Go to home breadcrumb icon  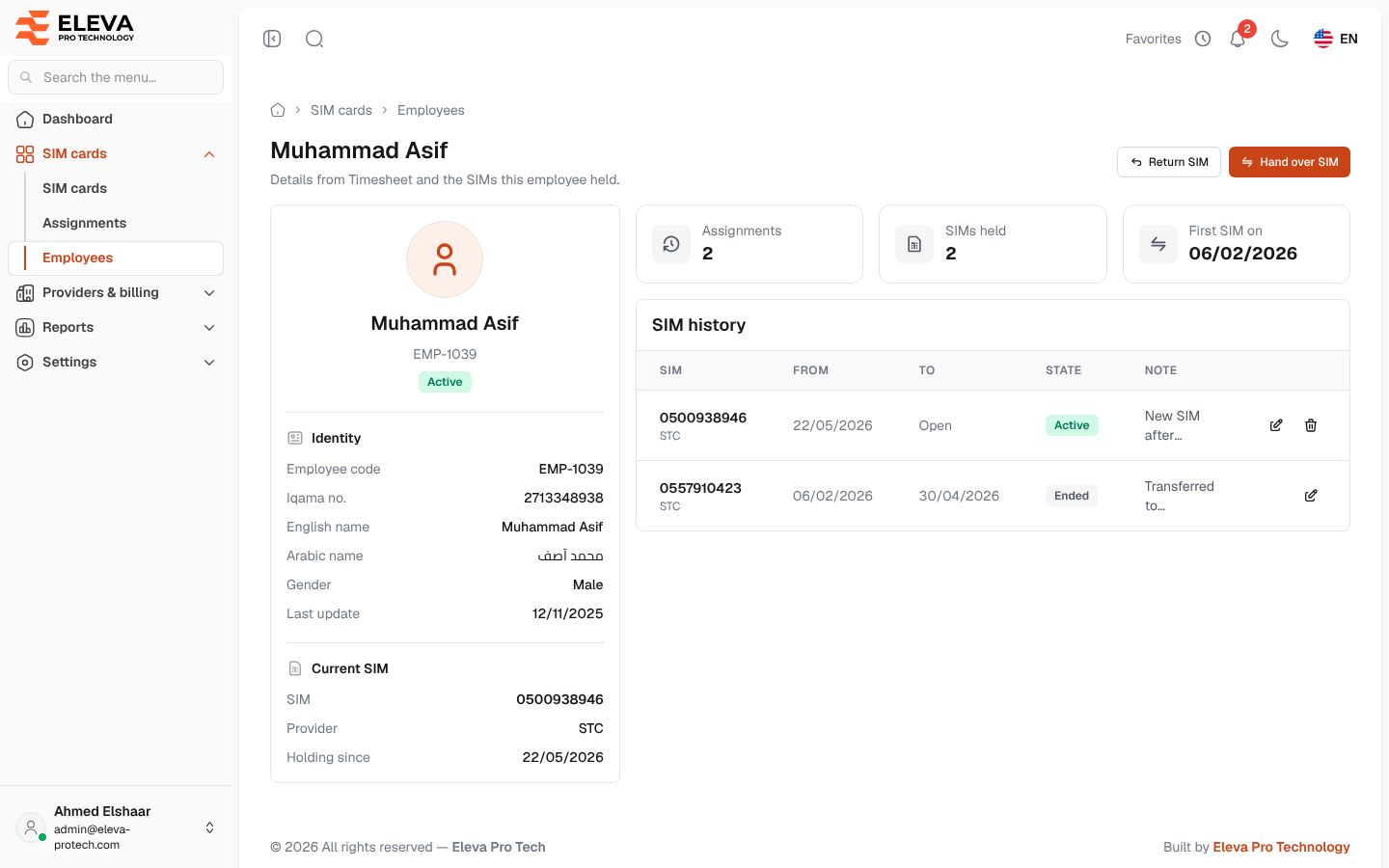(x=278, y=110)
